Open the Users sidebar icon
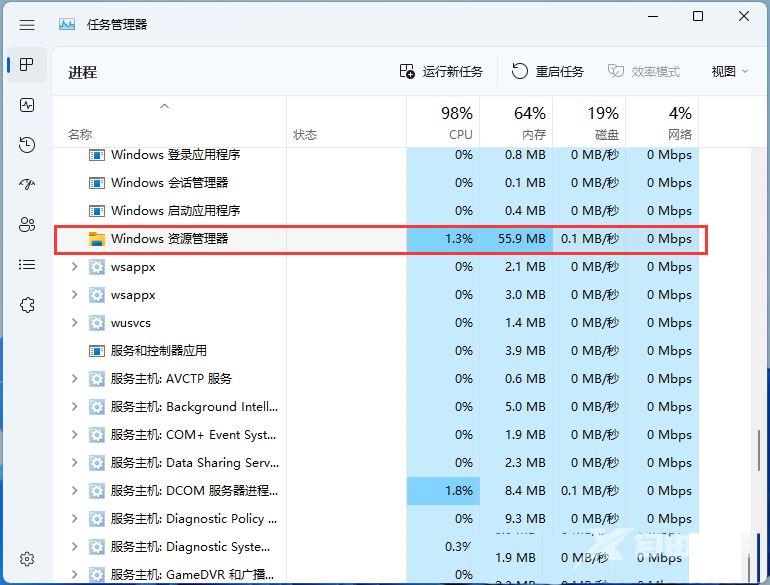This screenshot has height=585, width=770. pyautogui.click(x=27, y=224)
